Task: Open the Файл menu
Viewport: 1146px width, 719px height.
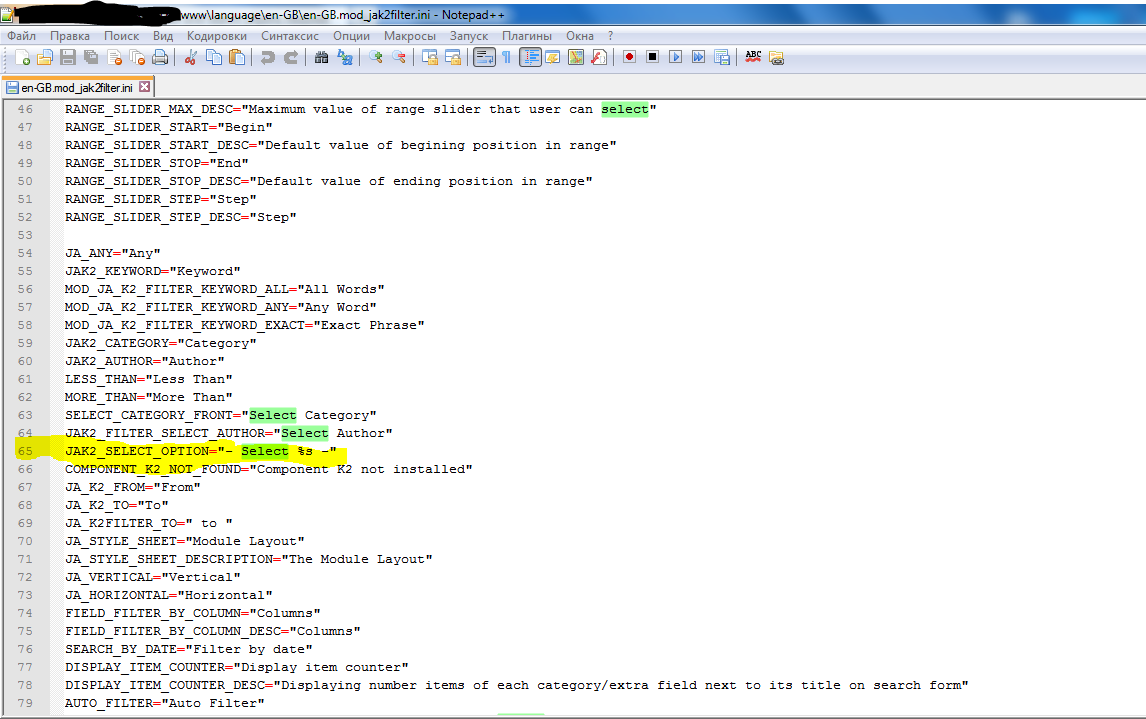Action: coord(21,36)
